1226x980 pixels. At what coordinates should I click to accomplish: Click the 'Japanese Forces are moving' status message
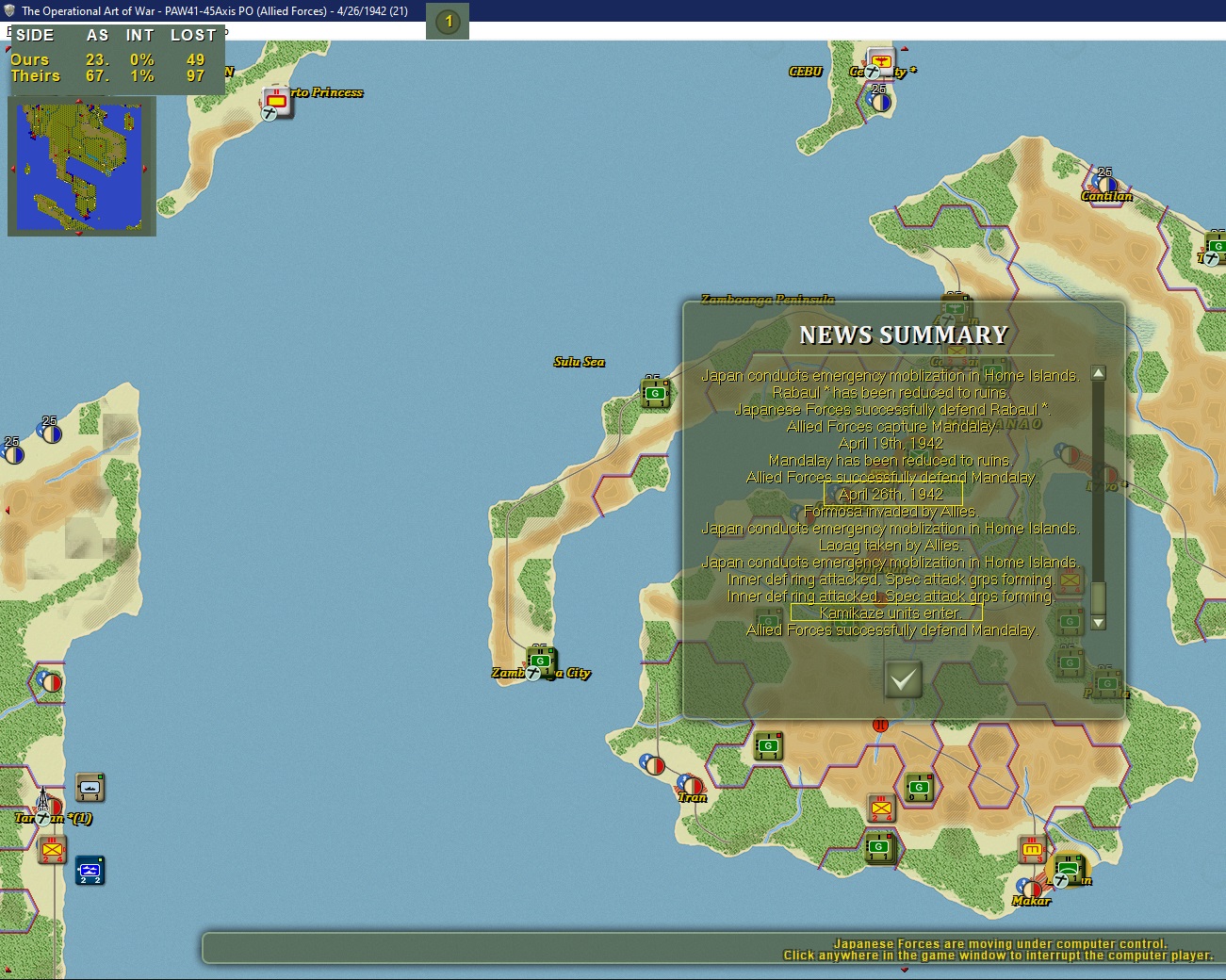click(x=1000, y=943)
